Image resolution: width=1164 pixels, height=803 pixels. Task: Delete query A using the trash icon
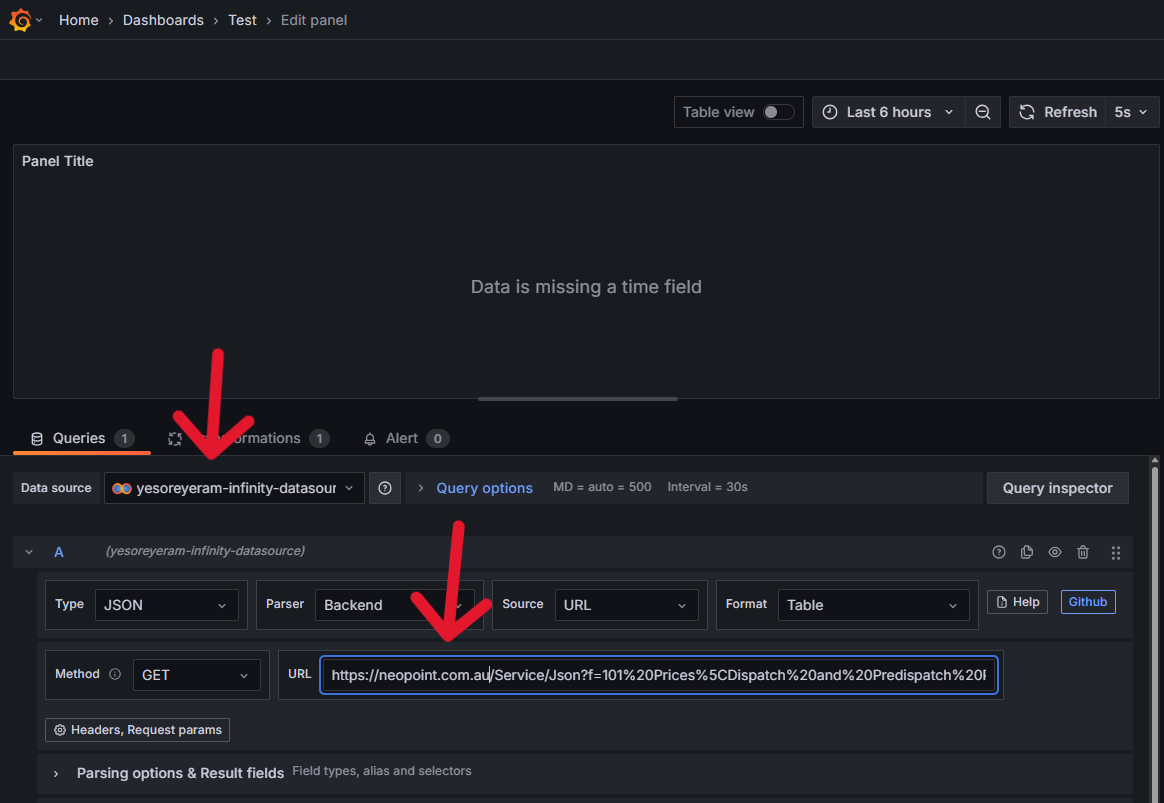tap(1083, 552)
